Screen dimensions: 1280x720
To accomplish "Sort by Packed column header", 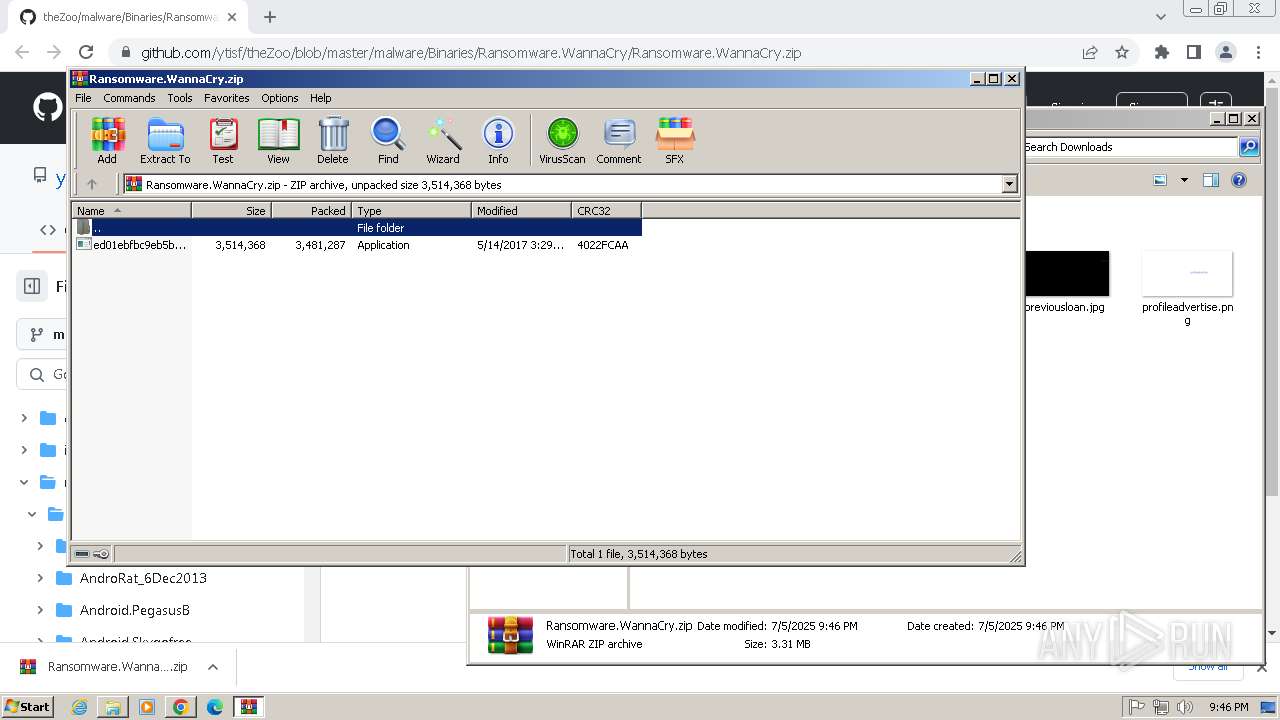I will pyautogui.click(x=311, y=210).
